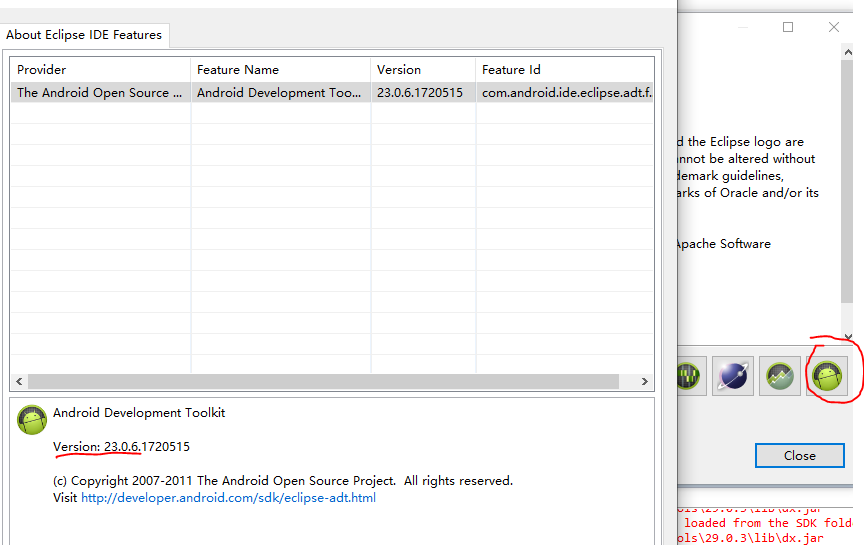Click the horizontal scrollbar thumb of features table
864x545 pixels.
point(323,381)
